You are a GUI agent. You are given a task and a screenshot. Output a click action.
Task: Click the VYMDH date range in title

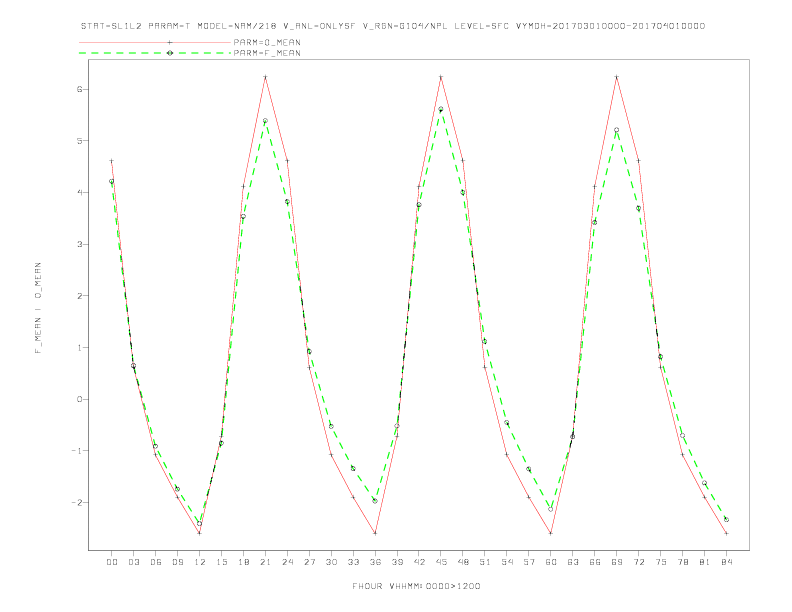coord(610,26)
